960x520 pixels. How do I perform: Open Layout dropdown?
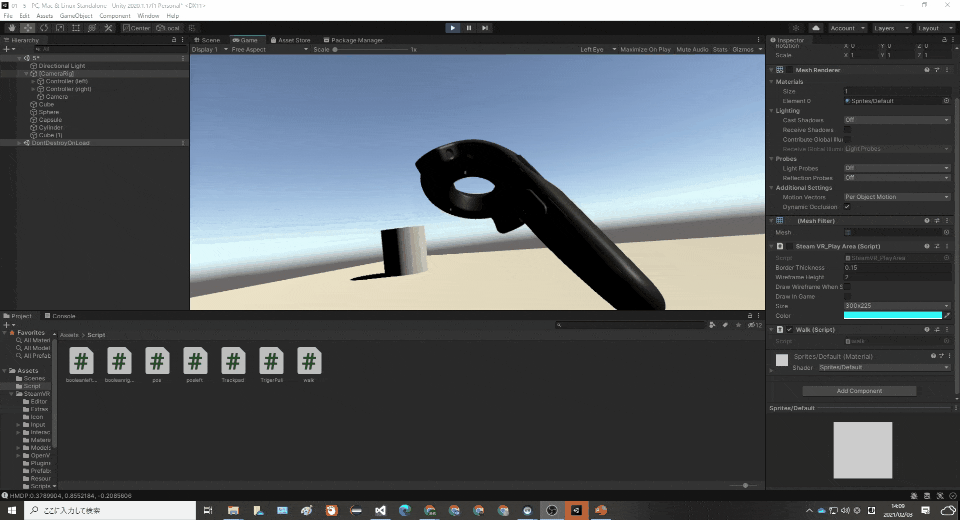coord(934,28)
